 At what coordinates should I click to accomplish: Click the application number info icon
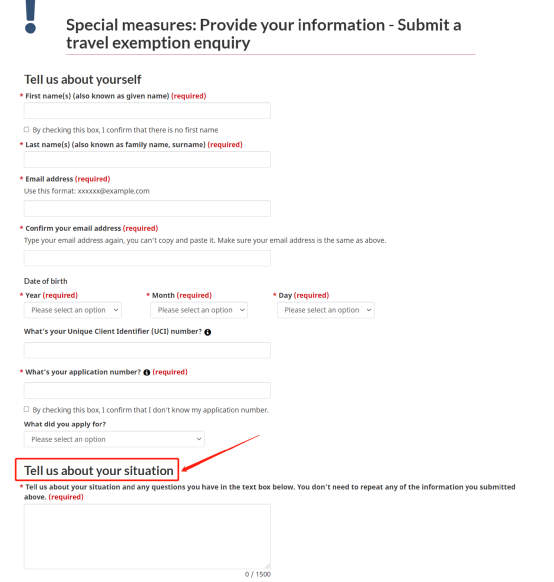coord(147,372)
